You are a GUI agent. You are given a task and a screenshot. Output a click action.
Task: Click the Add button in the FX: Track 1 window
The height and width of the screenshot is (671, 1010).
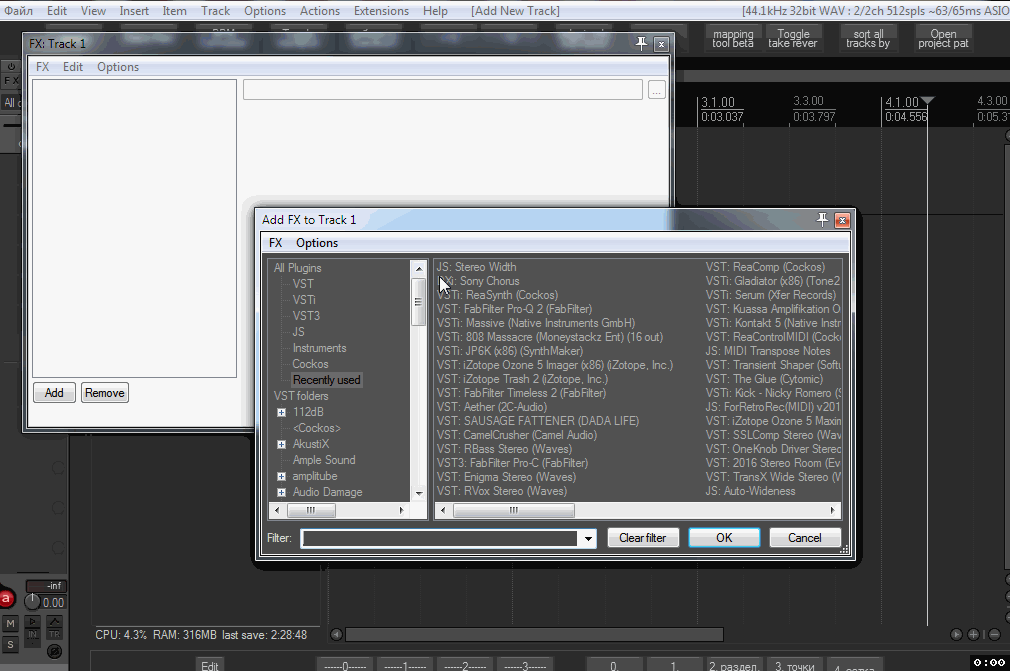click(x=54, y=393)
